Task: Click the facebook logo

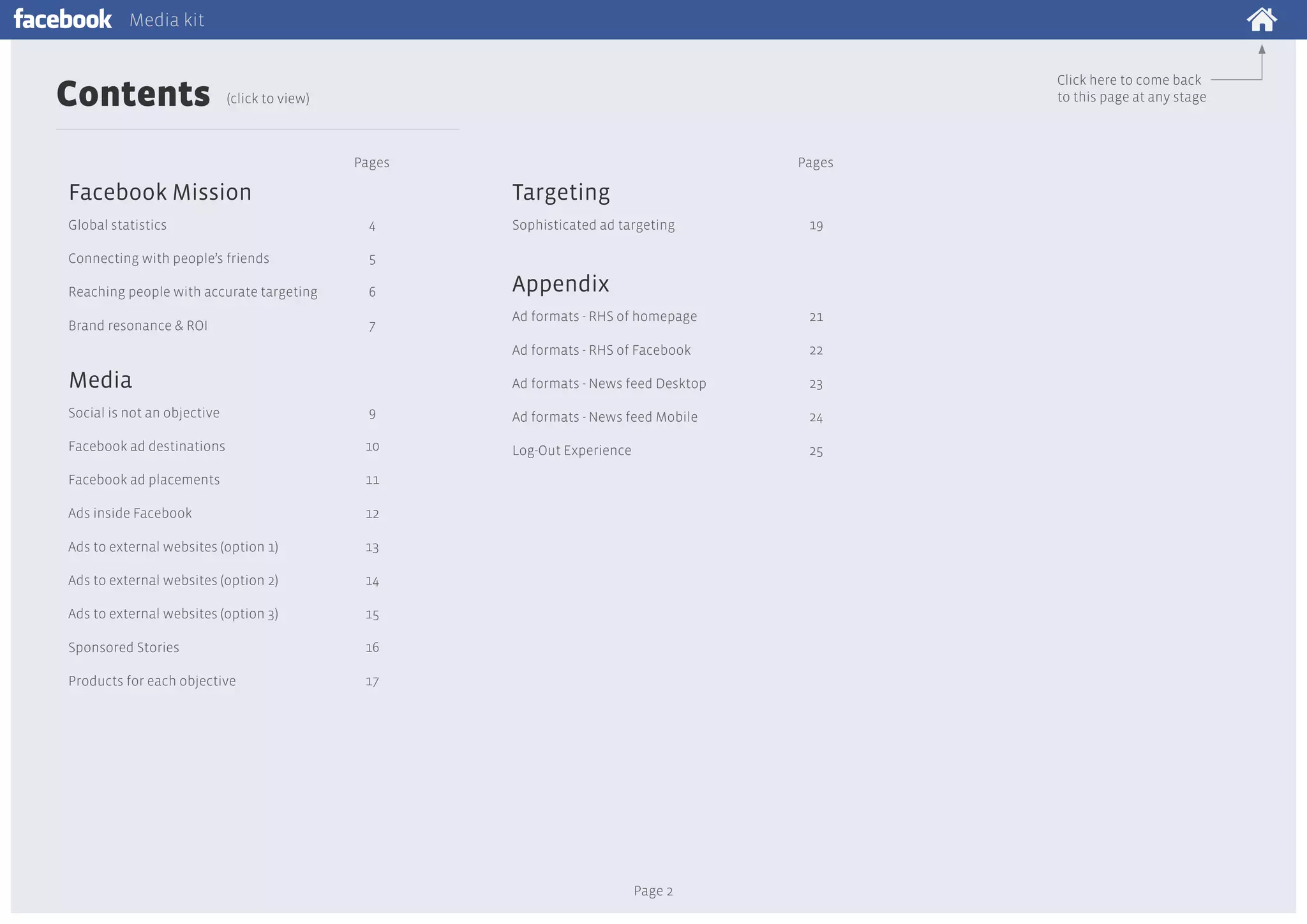Action: [x=63, y=19]
